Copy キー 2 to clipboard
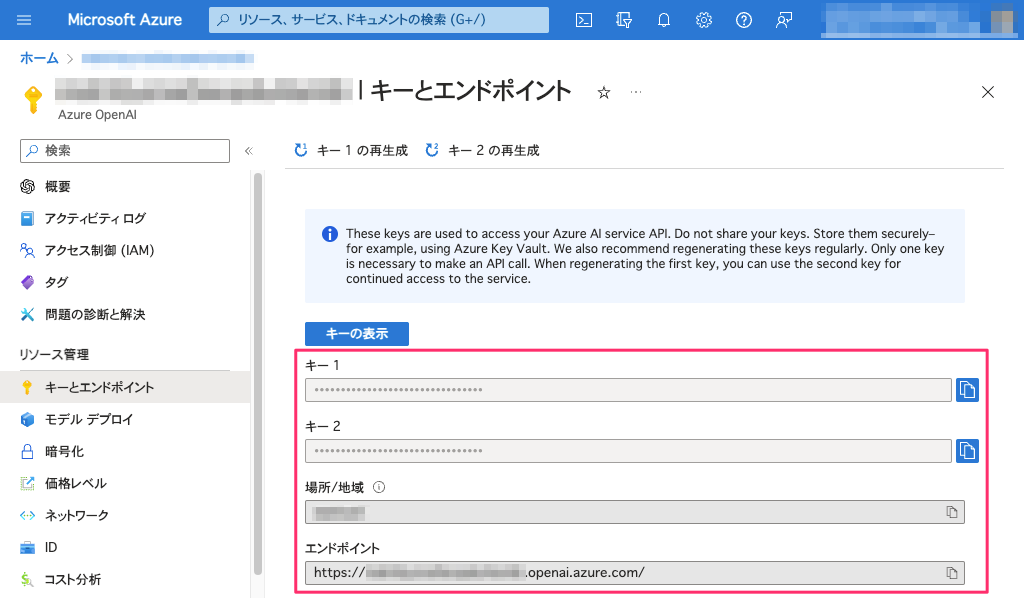This screenshot has height=598, width=1024. [967, 451]
